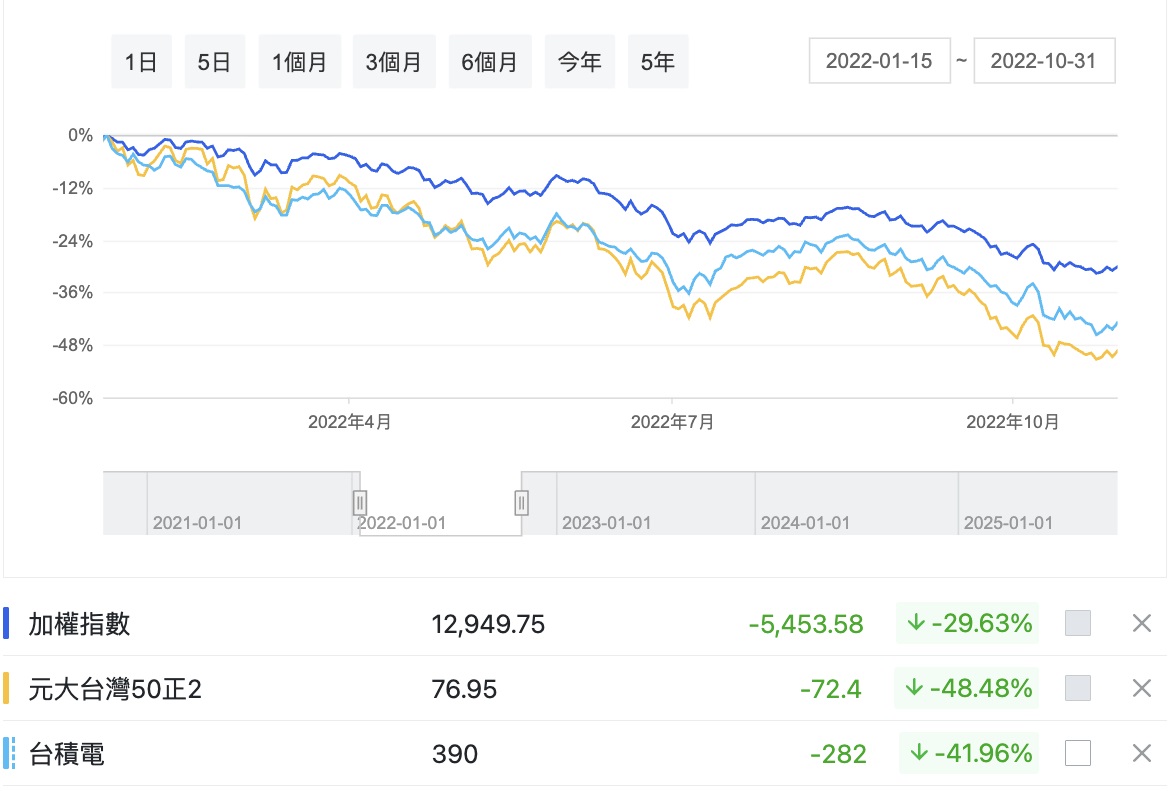Grab the left range slider handle
Screen dimensions: 1170x802
[360, 502]
